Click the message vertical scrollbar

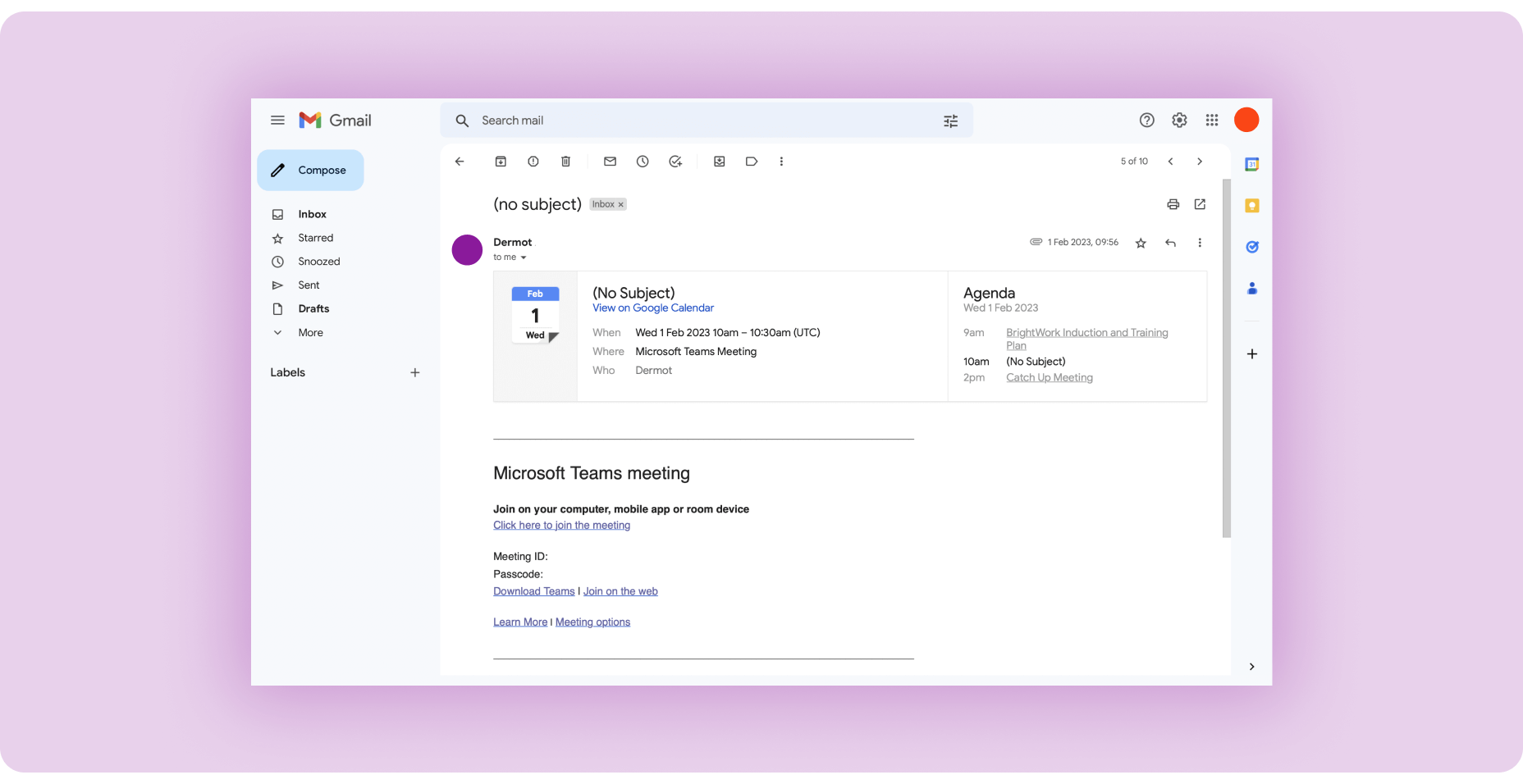click(1227, 358)
